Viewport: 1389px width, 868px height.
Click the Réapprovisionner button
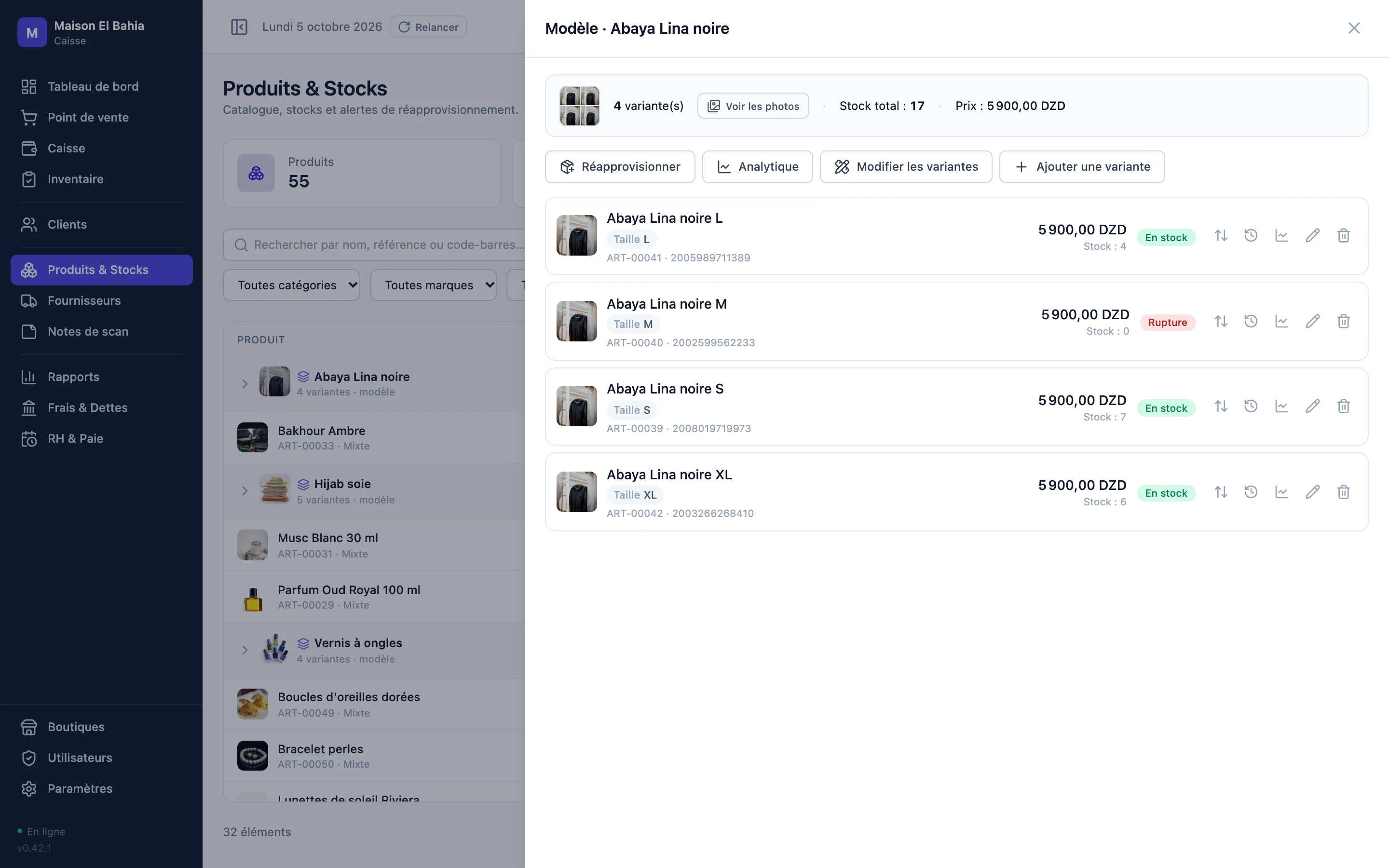(620, 167)
